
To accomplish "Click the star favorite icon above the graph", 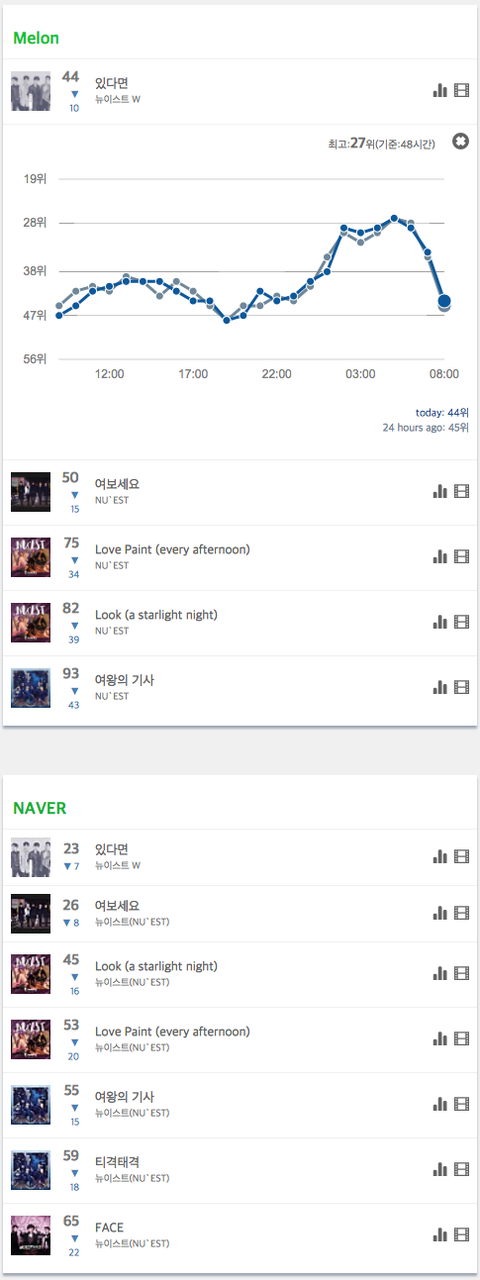I will click(x=461, y=141).
